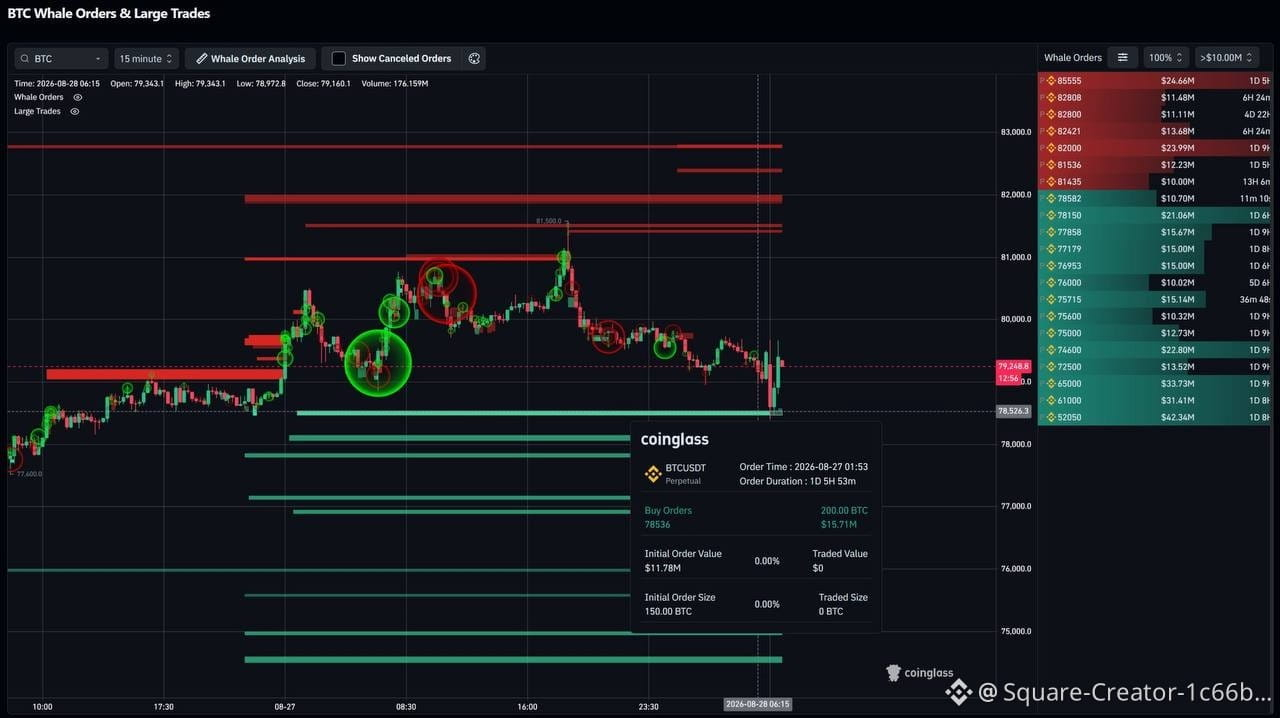This screenshot has width=1280, height=718.
Task: Open the whale orders filter settings icon
Action: pos(1122,58)
